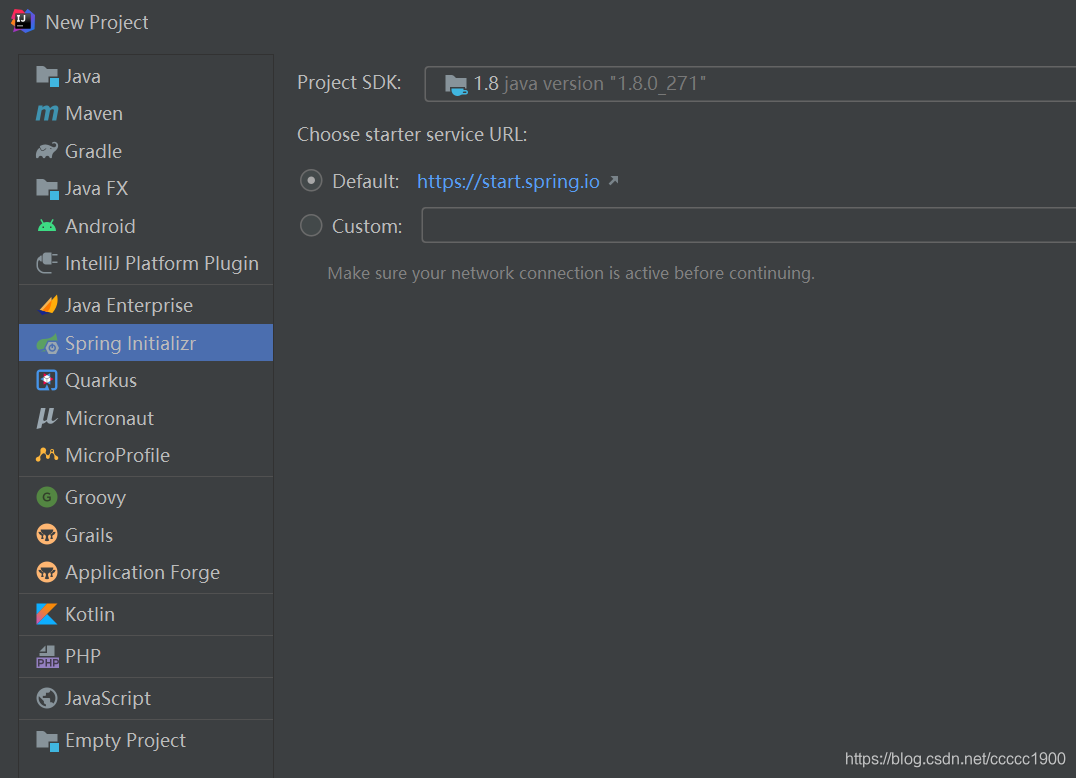This screenshot has width=1076, height=778.
Task: Click the Java folder icon in sidebar
Action: click(47, 76)
